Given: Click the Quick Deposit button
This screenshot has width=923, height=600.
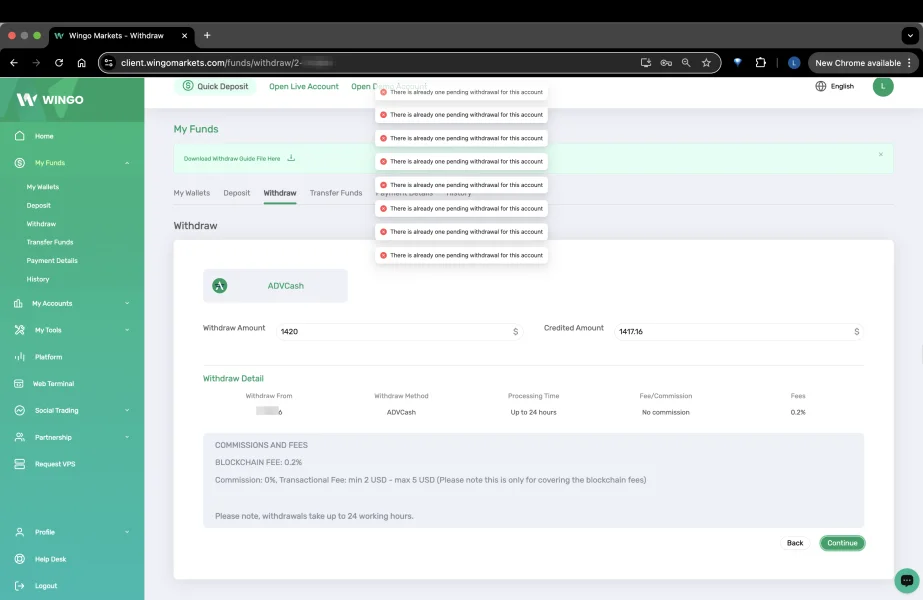Looking at the screenshot, I should tap(215, 86).
